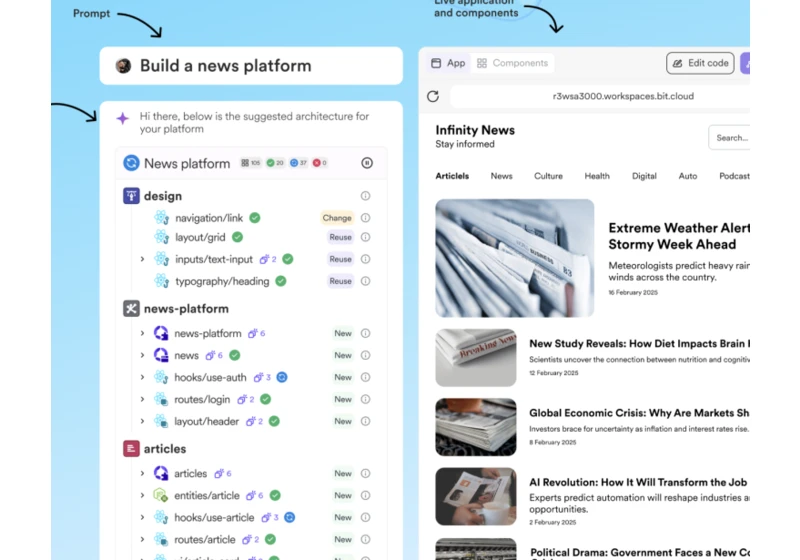Image resolution: width=800 pixels, height=560 pixels.
Task: Click user avatar in prompt box
Action: point(123,66)
